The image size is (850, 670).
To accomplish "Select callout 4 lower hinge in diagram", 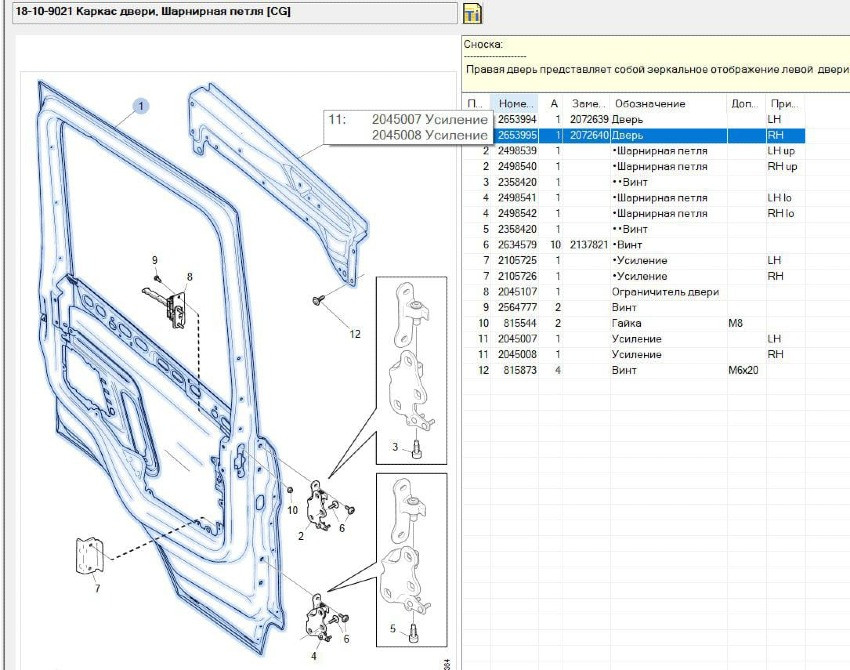I will tap(313, 656).
